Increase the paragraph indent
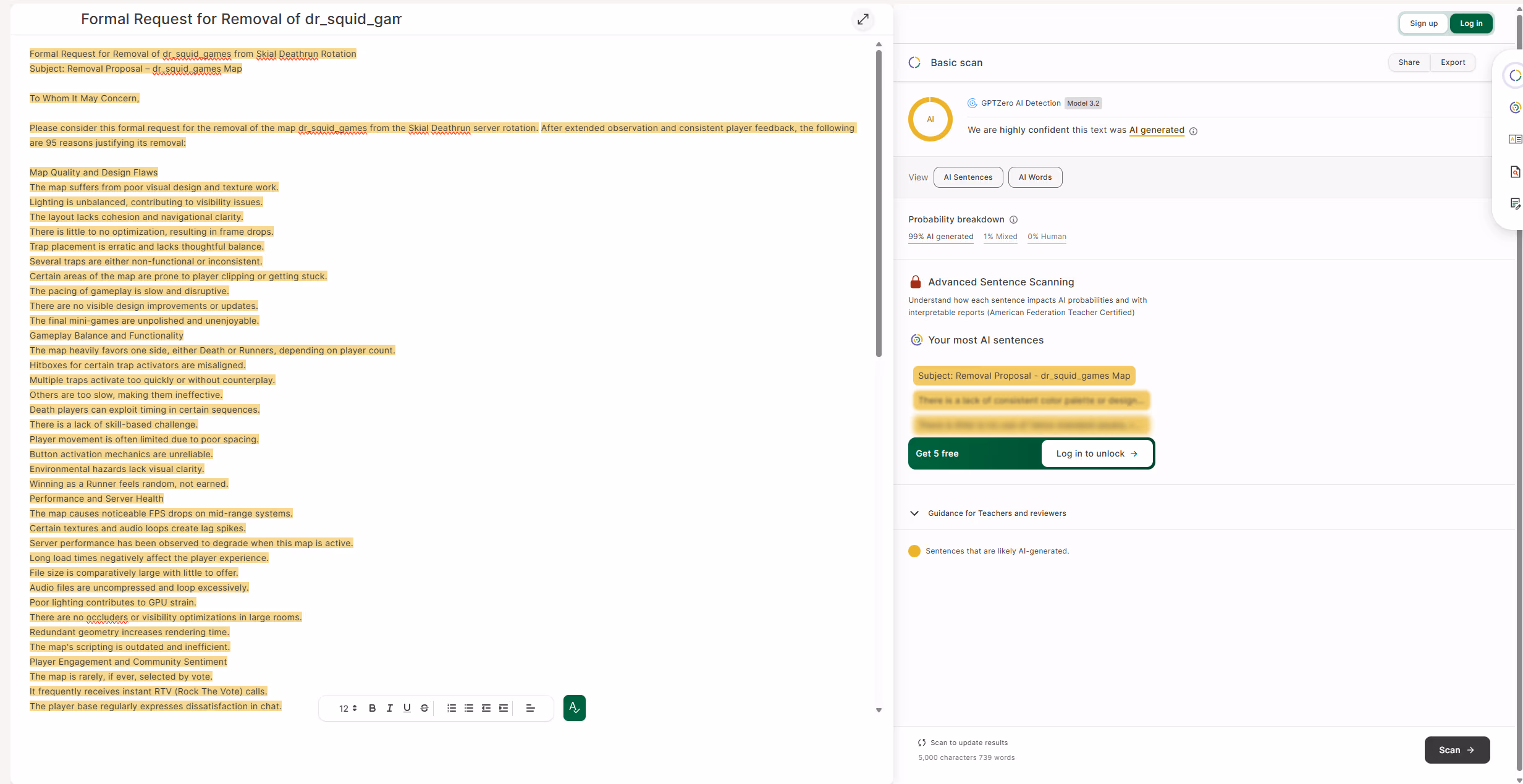 point(504,708)
